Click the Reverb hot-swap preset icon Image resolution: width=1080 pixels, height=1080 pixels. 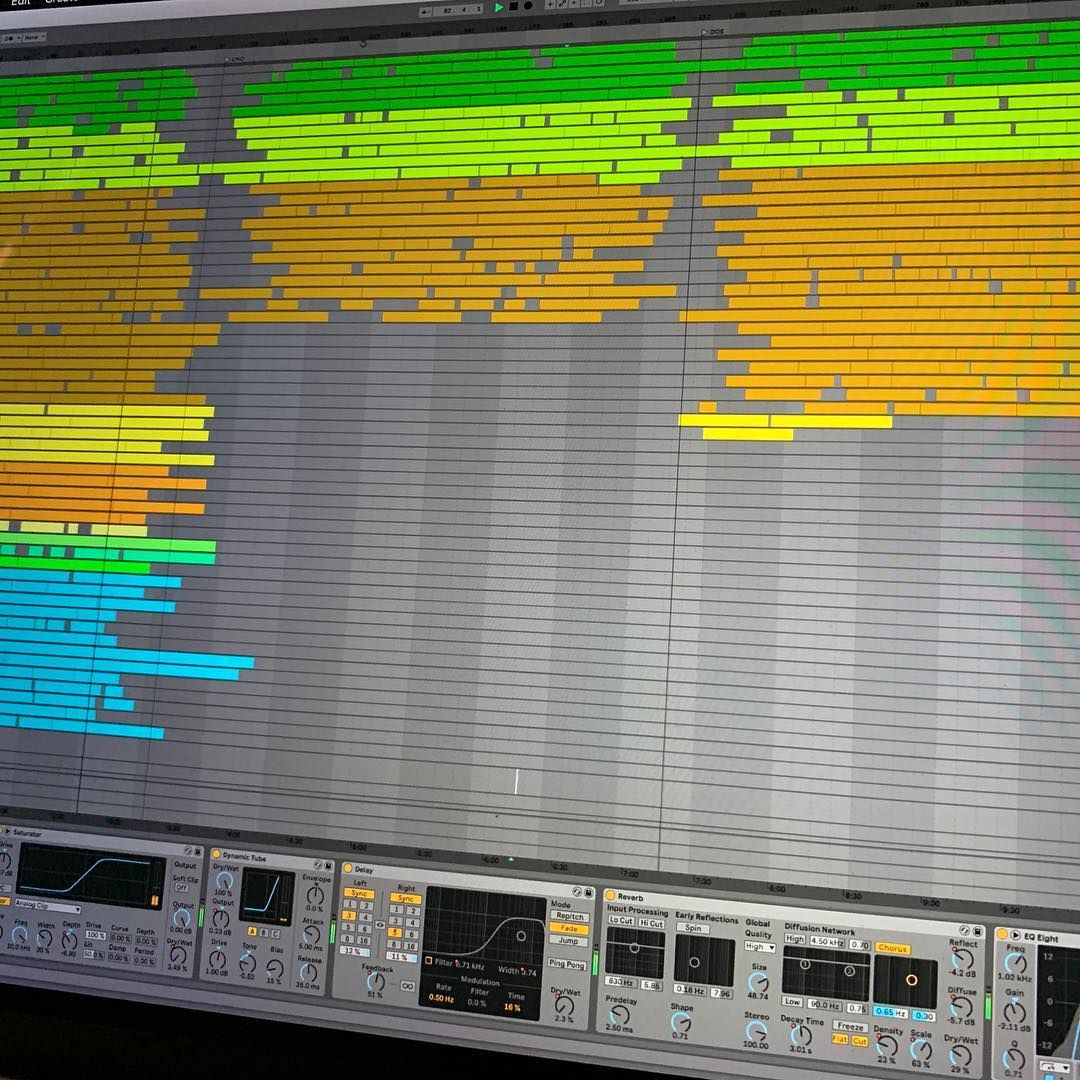point(965,930)
